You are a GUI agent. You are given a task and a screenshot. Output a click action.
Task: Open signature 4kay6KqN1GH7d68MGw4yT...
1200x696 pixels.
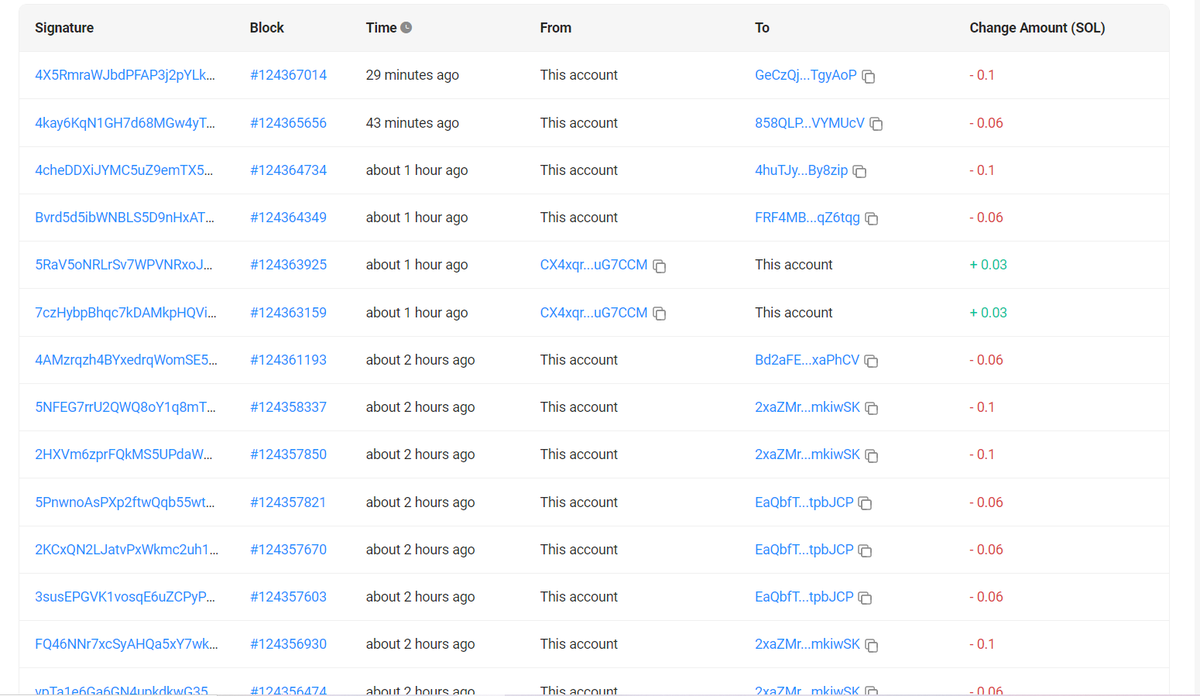pyautogui.click(x=124, y=123)
